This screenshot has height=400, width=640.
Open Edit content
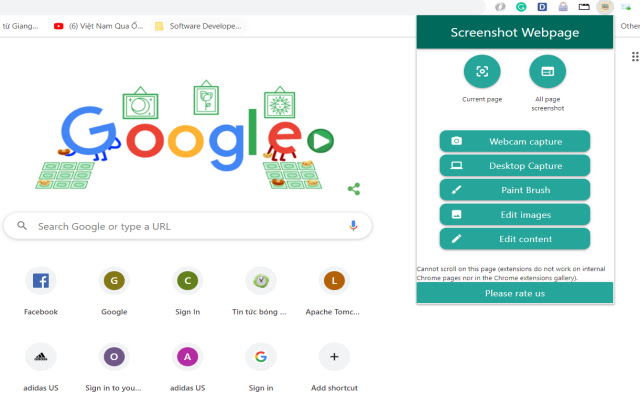515,239
